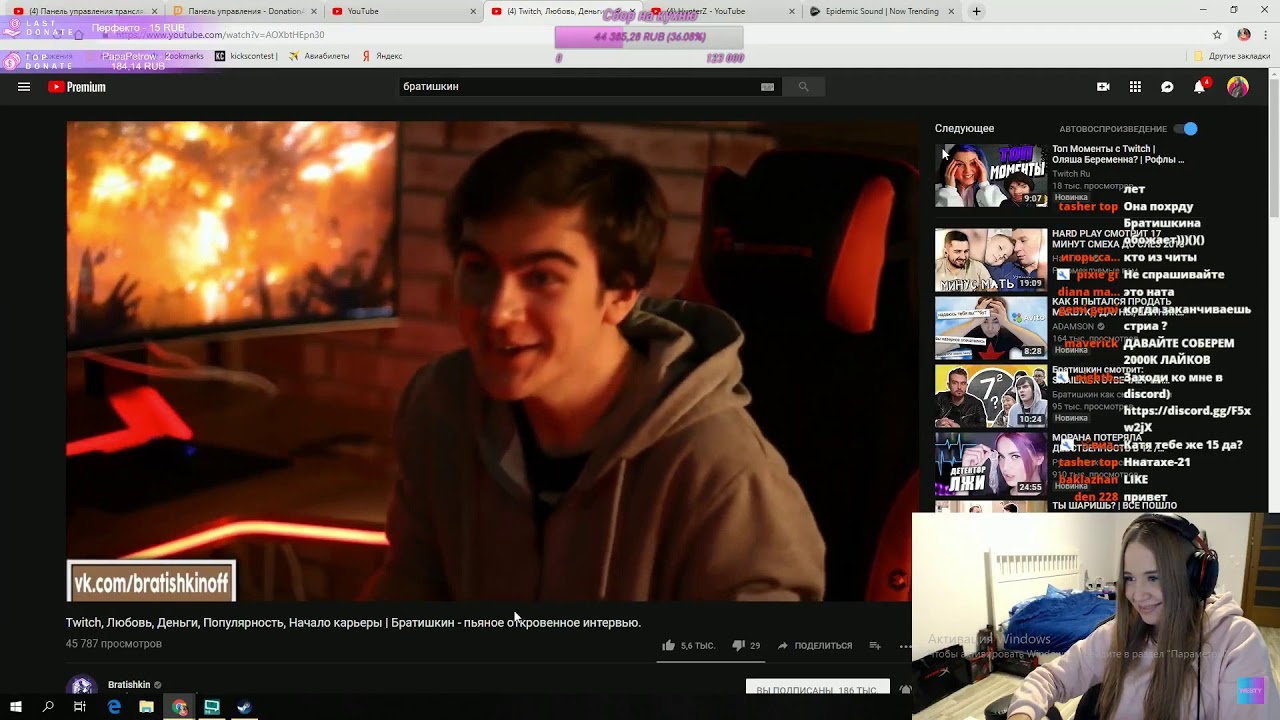Open the Другие закладки bookmarks folder
The height and width of the screenshot is (720, 1280).
click(x=1232, y=56)
